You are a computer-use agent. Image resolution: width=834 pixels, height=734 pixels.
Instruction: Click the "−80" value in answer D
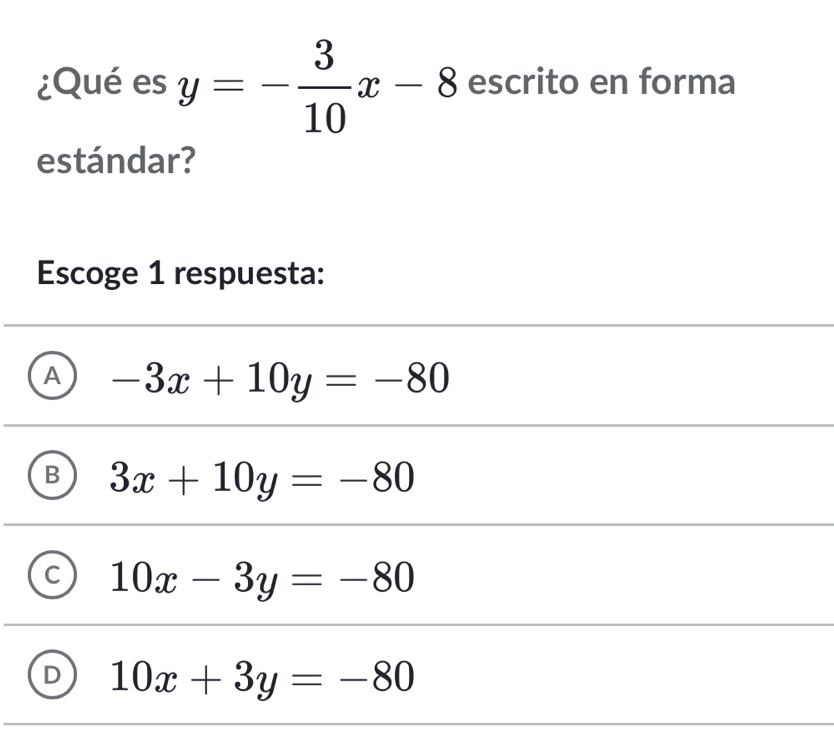pyautogui.click(x=375, y=677)
